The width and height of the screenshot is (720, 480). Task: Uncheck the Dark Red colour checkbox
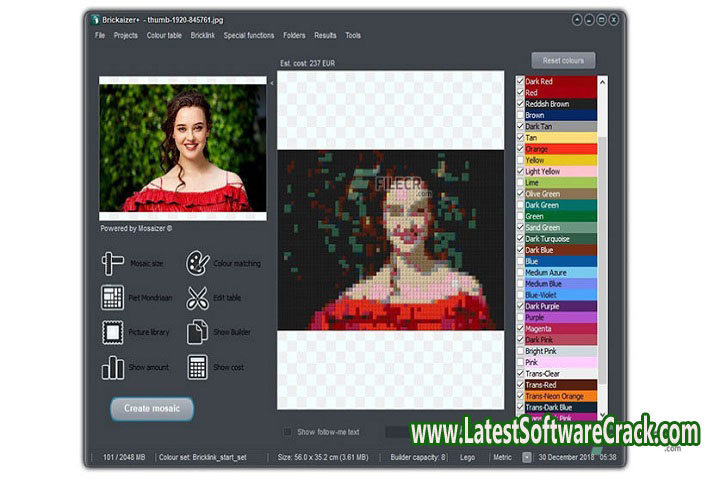pos(519,81)
